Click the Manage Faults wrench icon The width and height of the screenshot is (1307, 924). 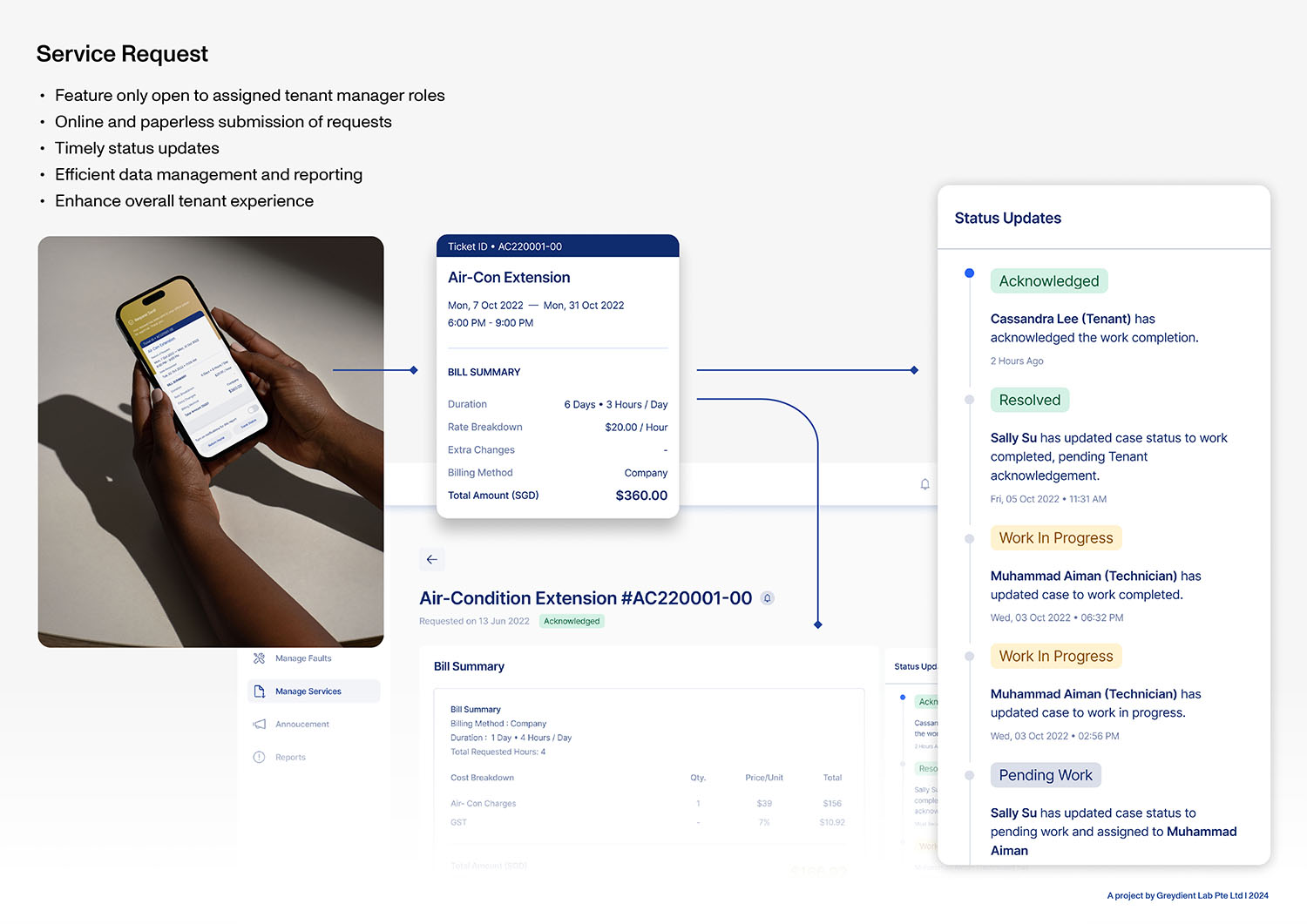[259, 658]
